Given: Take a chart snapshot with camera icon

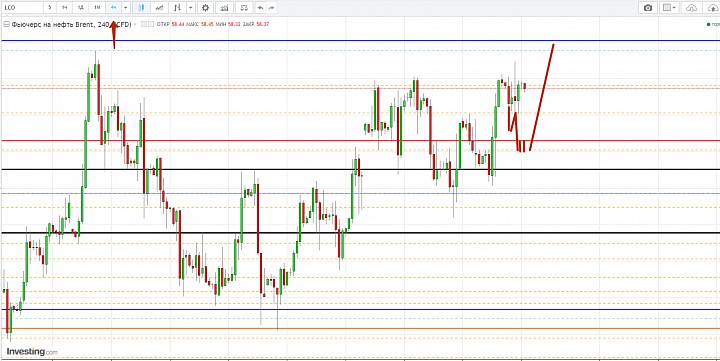Looking at the screenshot, I should point(648,8).
